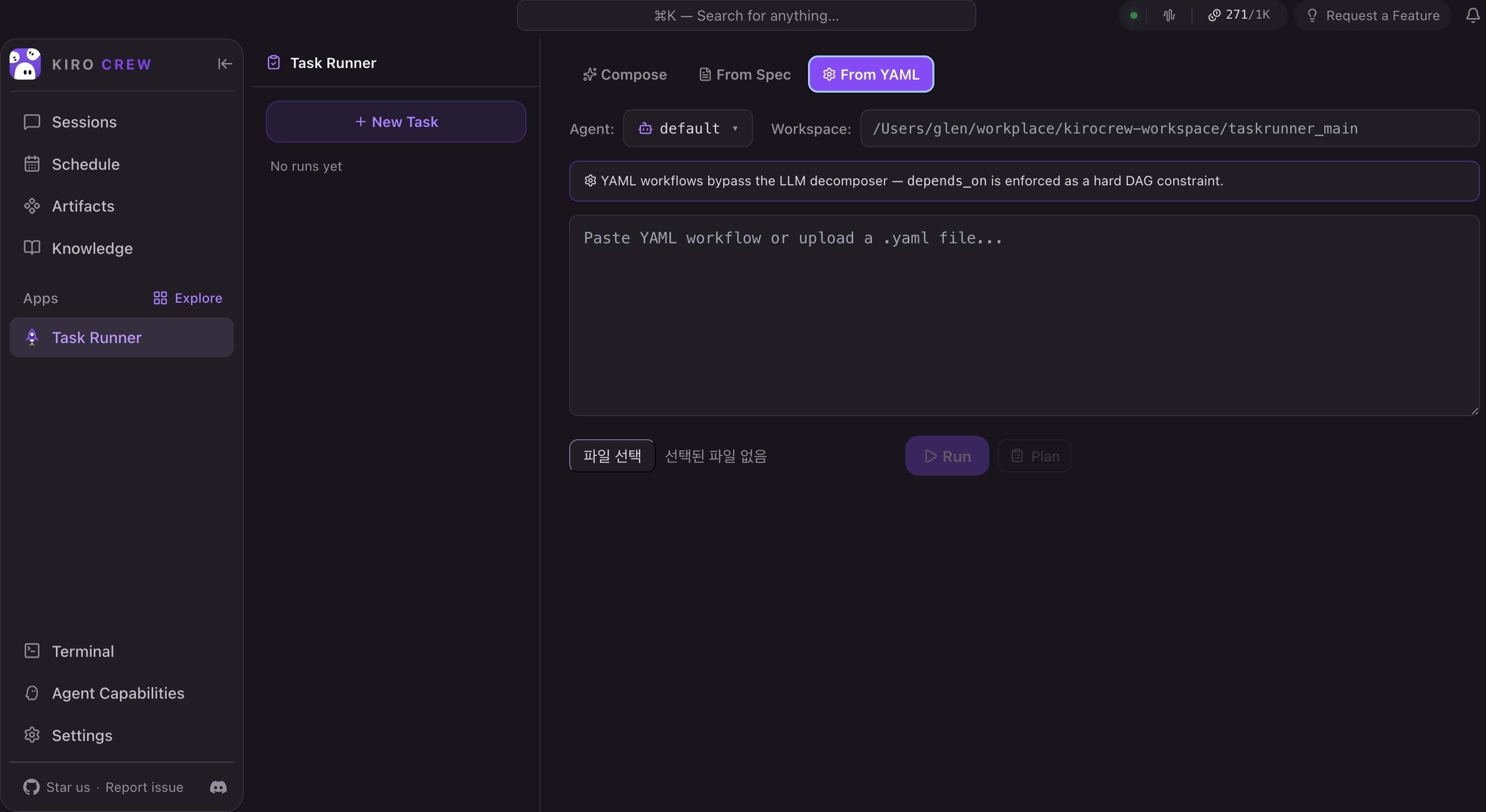This screenshot has height=812, width=1486.
Task: Click the green status indicator dot
Action: [1133, 16]
